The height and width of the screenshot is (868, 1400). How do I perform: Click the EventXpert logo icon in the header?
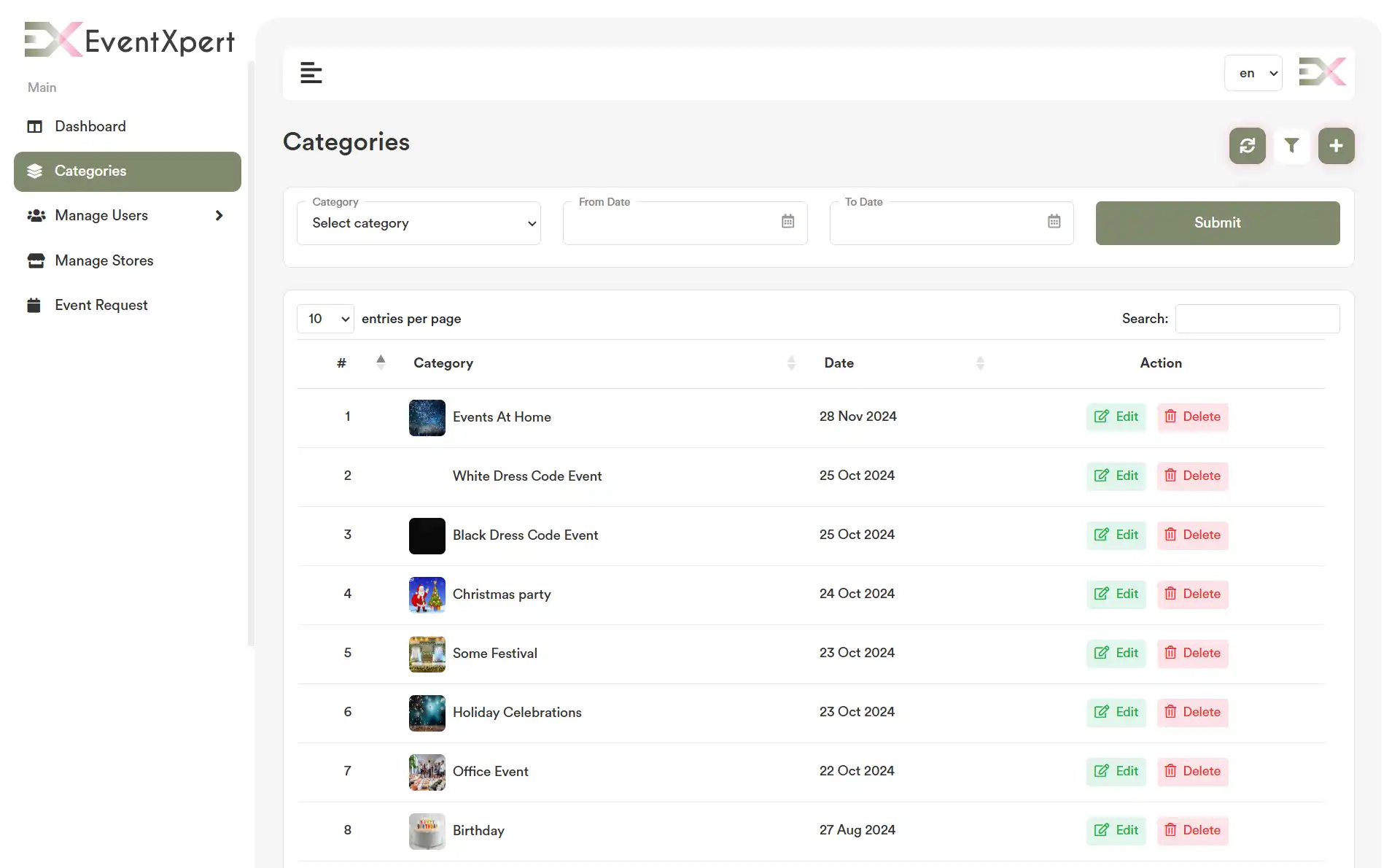[x=1322, y=71]
